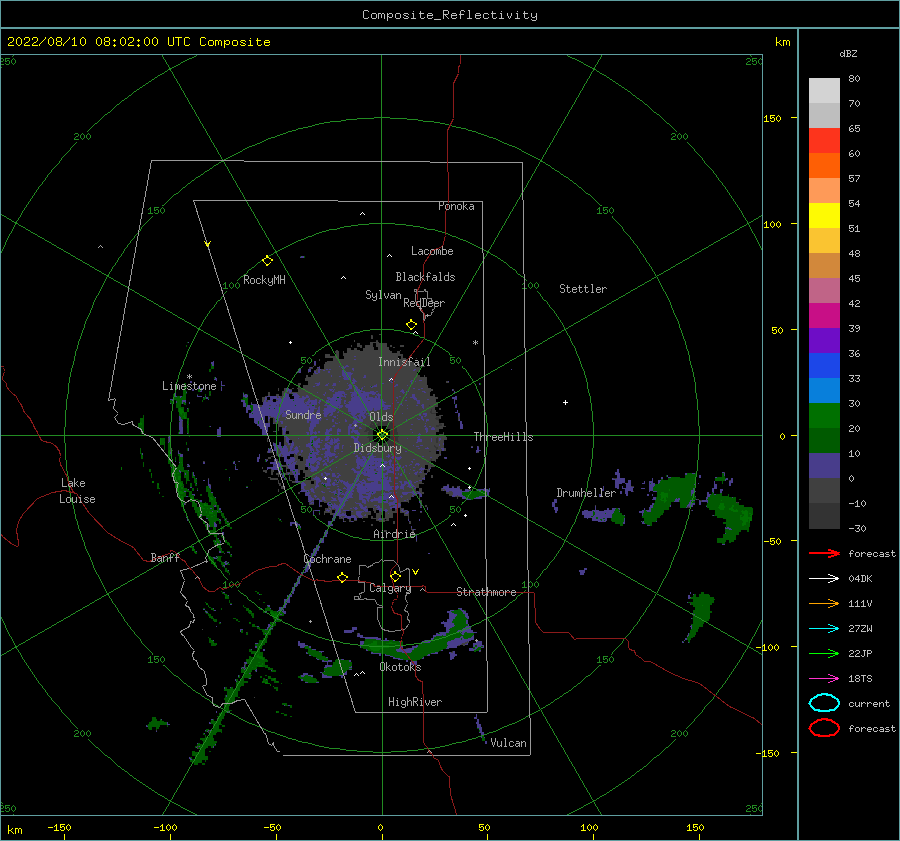Viewport: 900px width, 841px height.
Task: Click the magenta 18TS arrow legend icon
Action: tap(824, 679)
